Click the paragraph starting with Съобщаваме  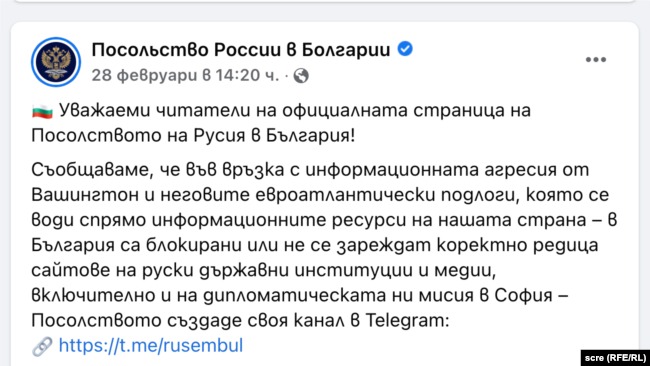(x=324, y=245)
